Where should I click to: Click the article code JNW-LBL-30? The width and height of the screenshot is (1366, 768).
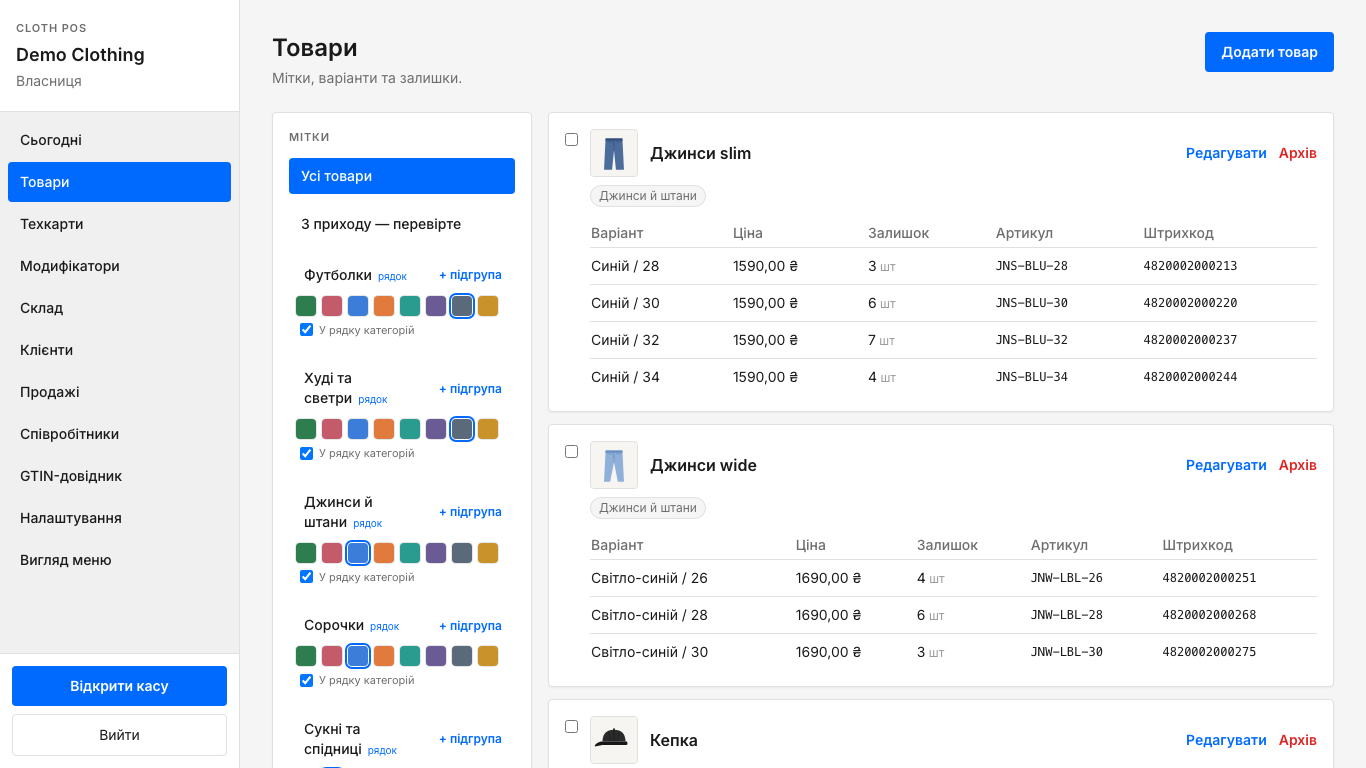[x=1067, y=652]
